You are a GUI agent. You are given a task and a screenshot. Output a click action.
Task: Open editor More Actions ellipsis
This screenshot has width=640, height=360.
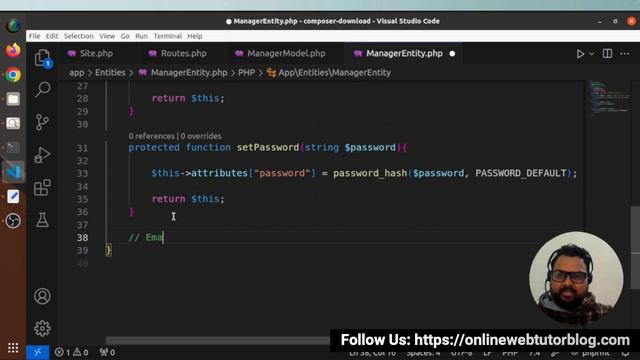pos(625,53)
